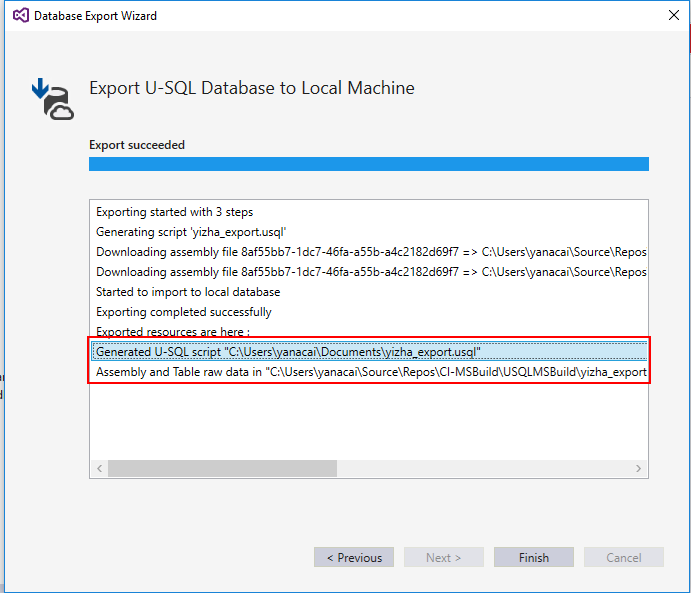Select 'Started to import to local database' line

(369, 292)
